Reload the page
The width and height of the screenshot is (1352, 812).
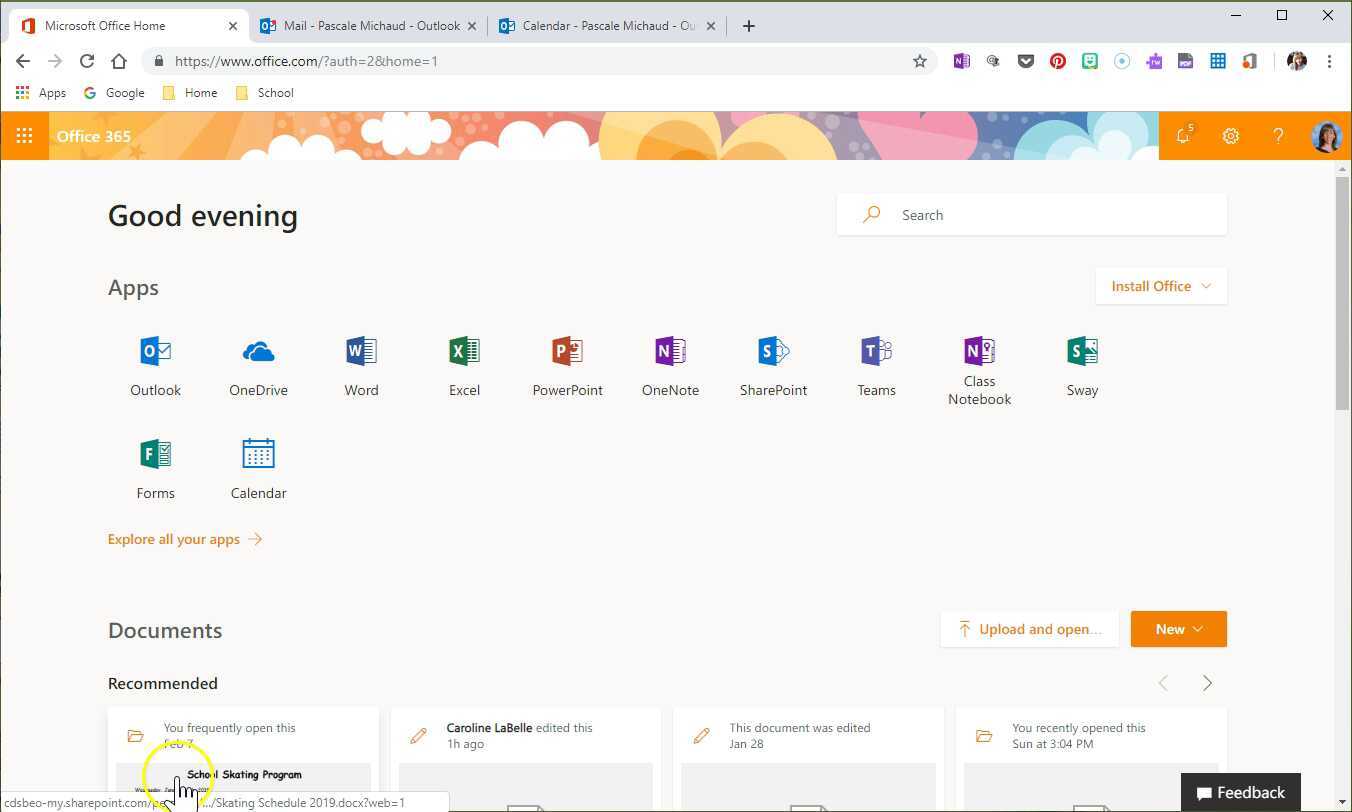click(x=87, y=61)
